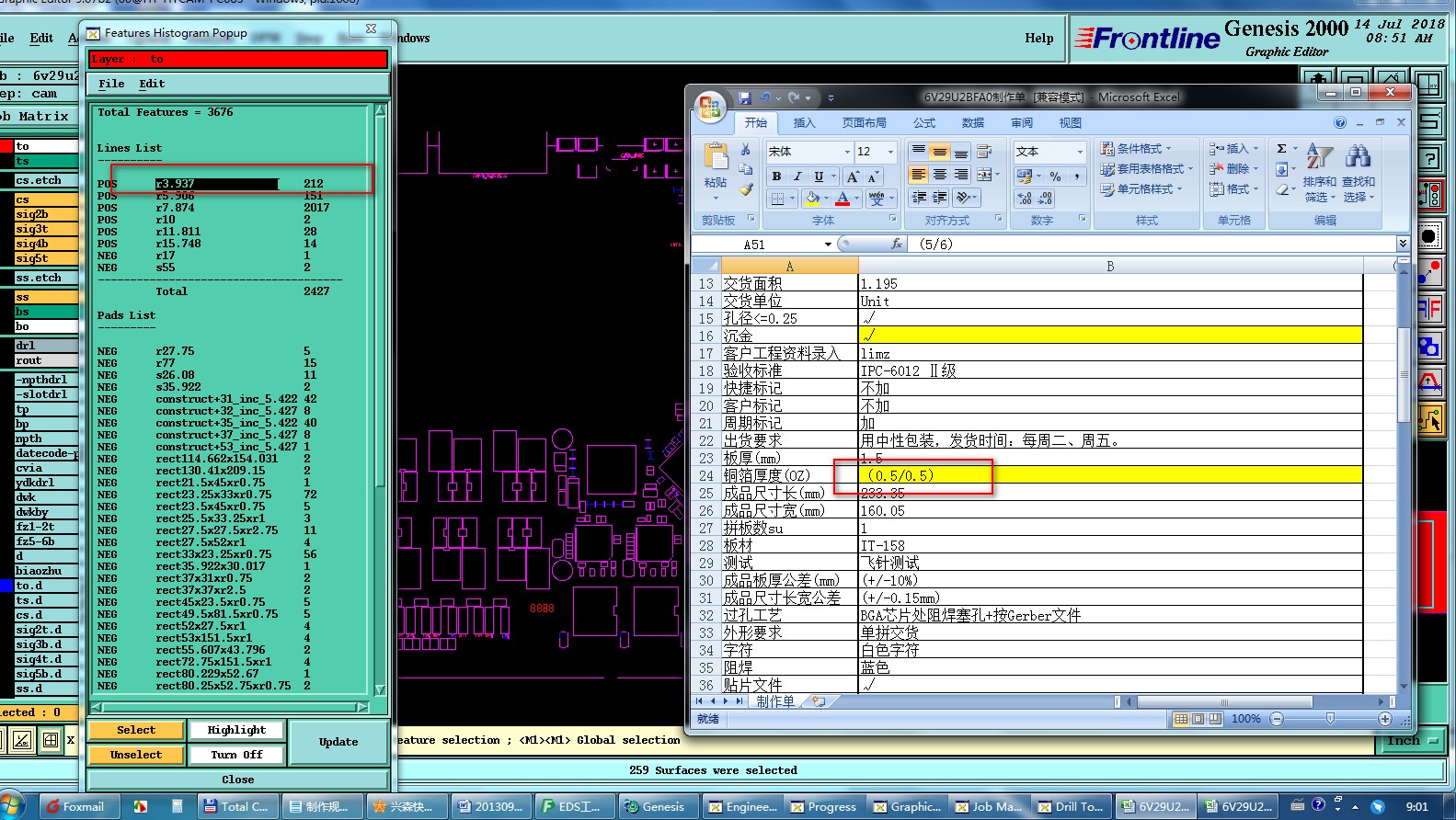Click Excel help question mark icon
The width and height of the screenshot is (1456, 820).
click(x=1340, y=122)
